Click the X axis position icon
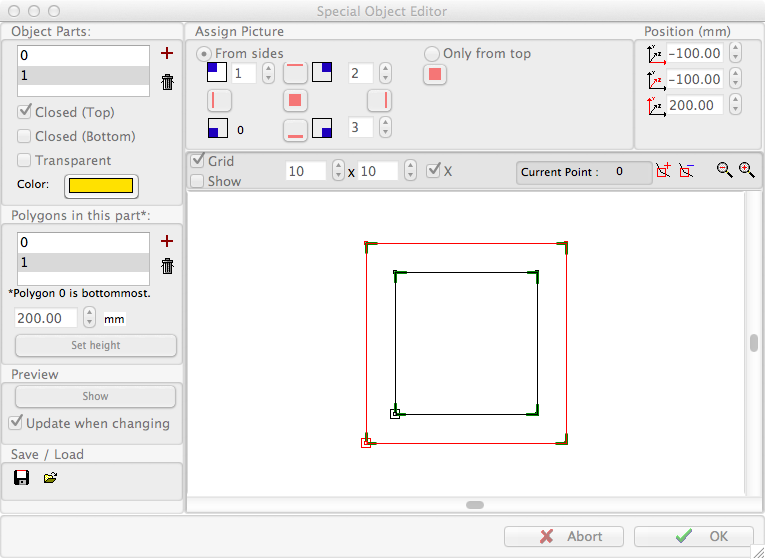Image resolution: width=765 pixels, height=559 pixels. pos(656,54)
